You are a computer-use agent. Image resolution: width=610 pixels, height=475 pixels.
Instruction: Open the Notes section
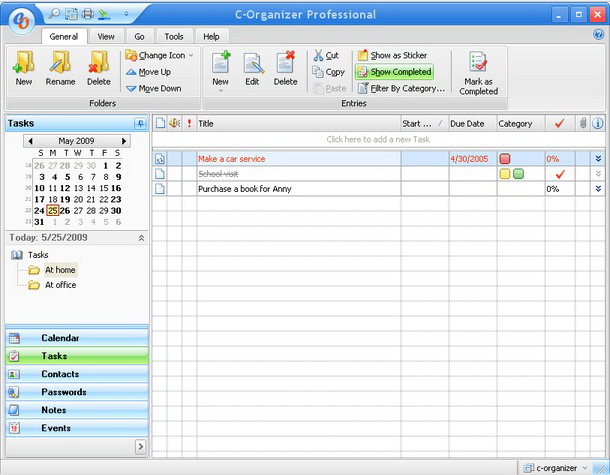(x=77, y=410)
